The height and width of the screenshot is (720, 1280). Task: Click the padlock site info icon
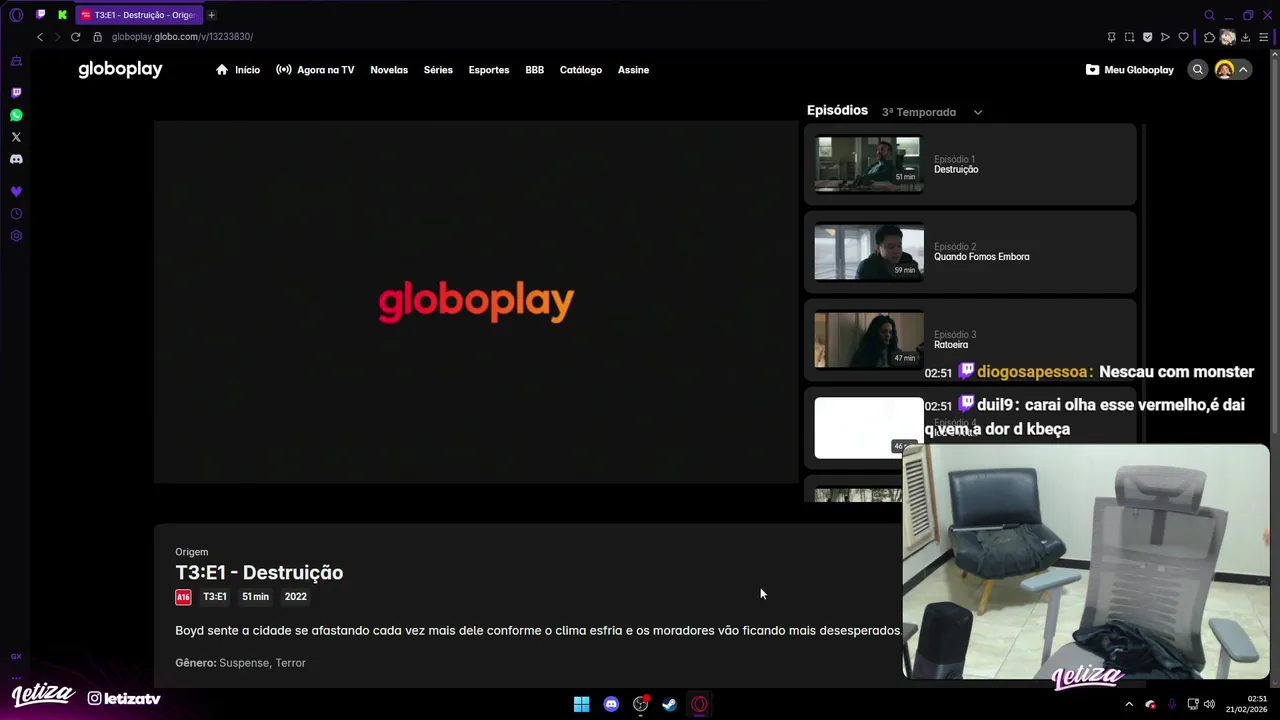tap(98, 37)
